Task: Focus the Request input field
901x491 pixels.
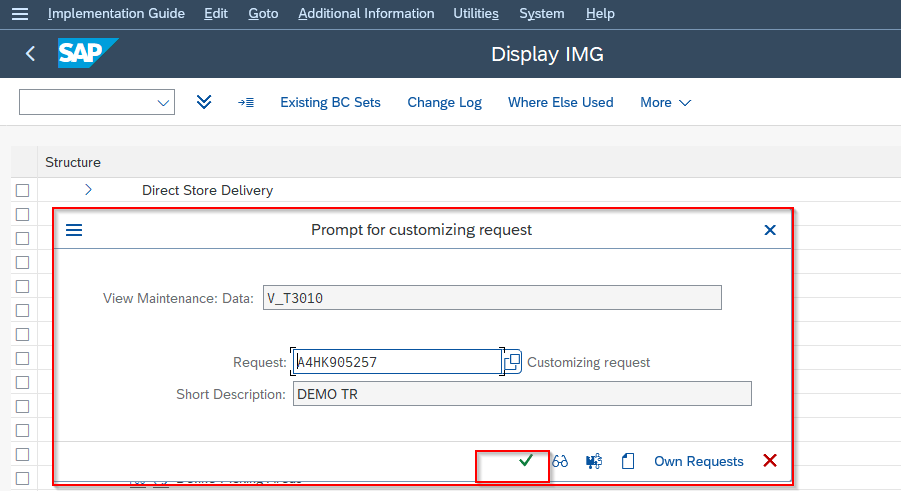Action: coord(397,362)
